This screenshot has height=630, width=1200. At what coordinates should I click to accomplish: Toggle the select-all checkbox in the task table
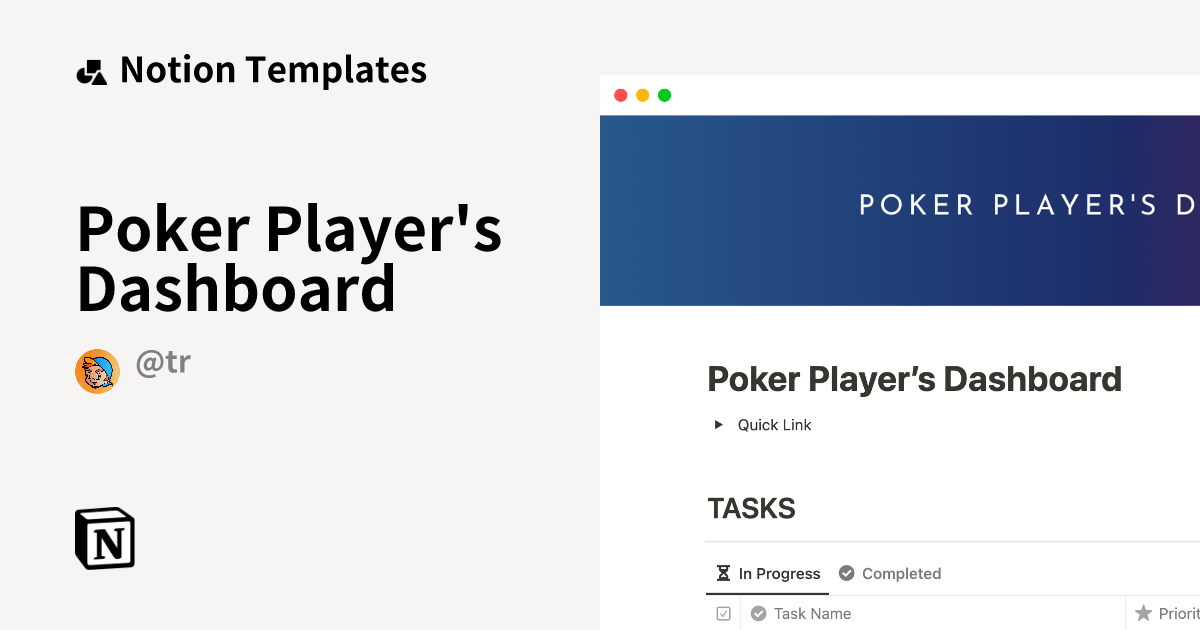(x=722, y=613)
